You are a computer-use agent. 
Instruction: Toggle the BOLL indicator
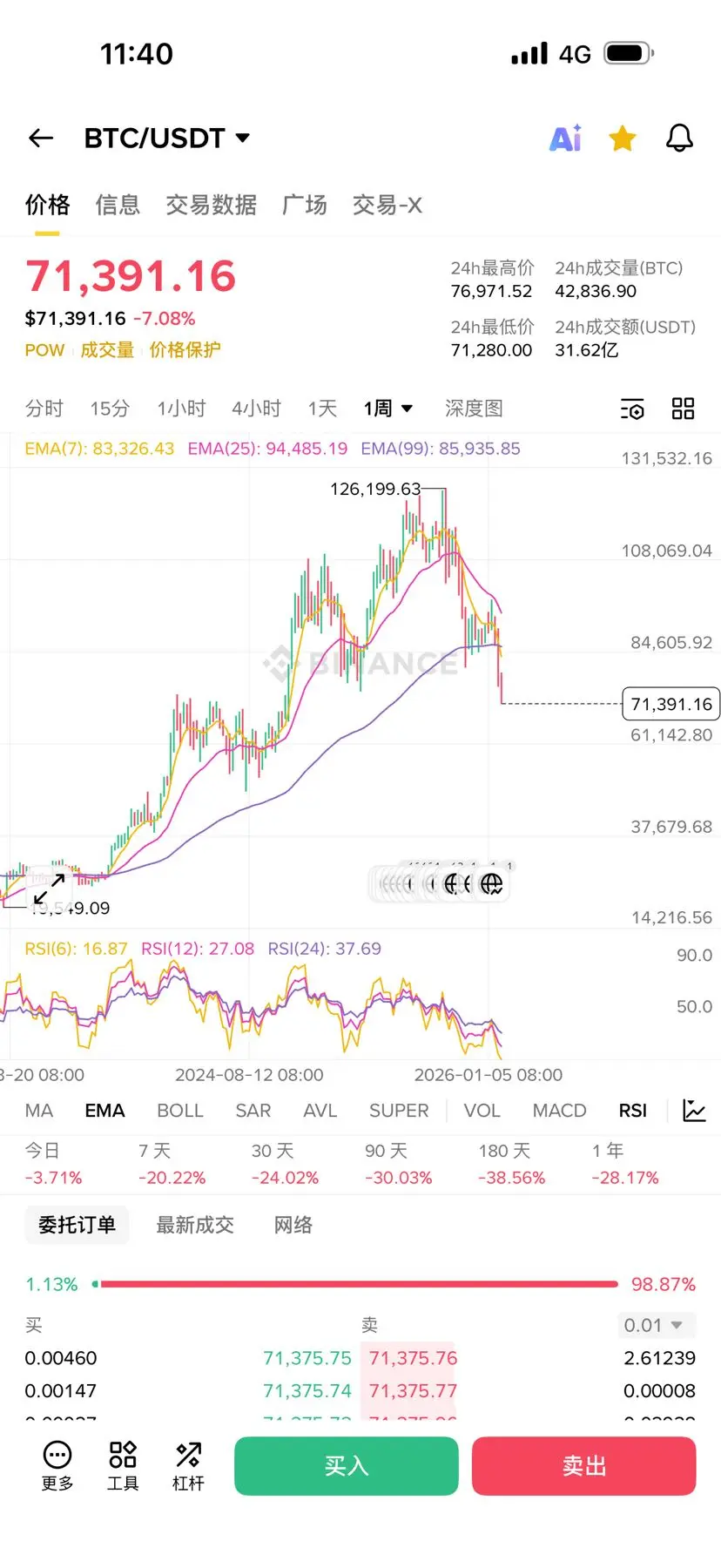(180, 1111)
